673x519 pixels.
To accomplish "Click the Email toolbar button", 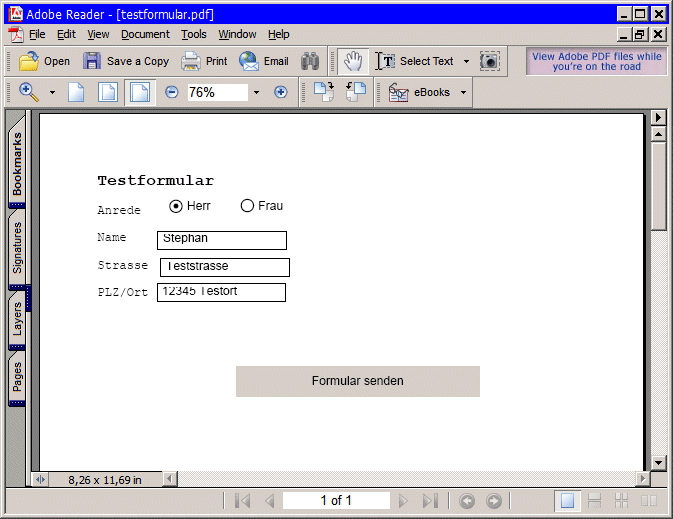I will pos(264,61).
